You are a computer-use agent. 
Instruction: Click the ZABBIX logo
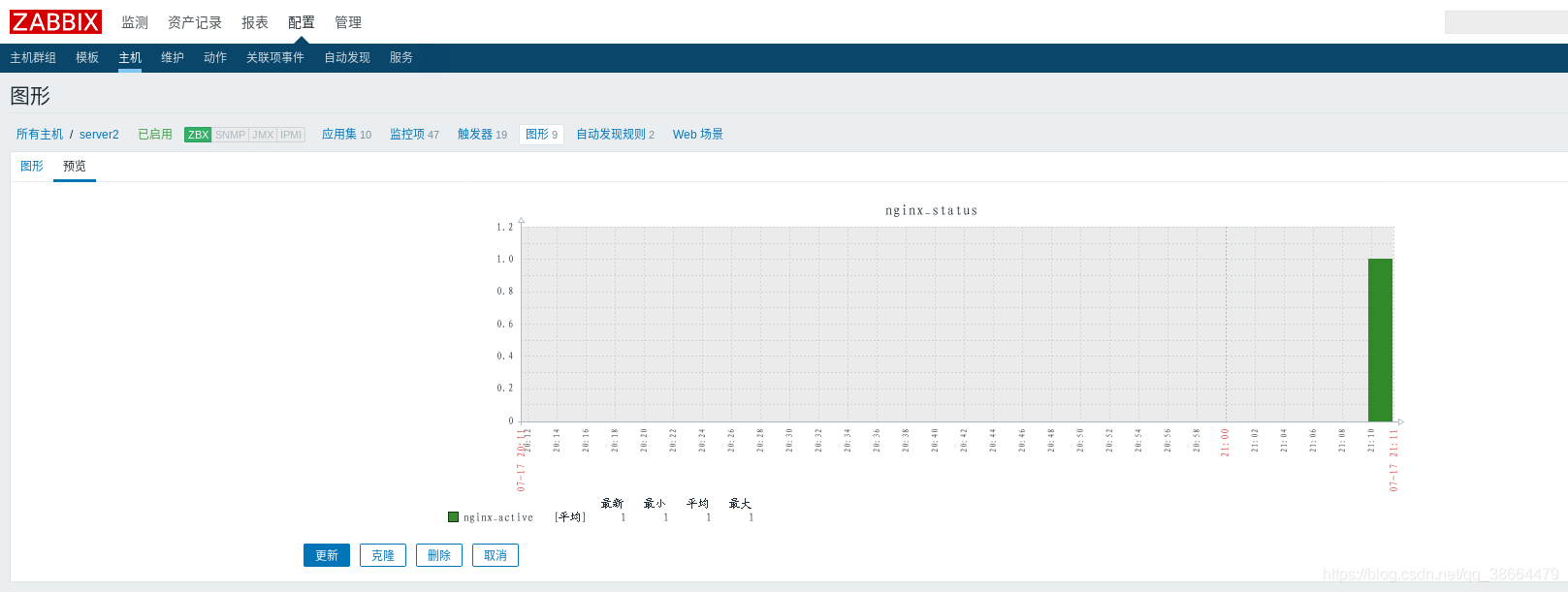(55, 21)
